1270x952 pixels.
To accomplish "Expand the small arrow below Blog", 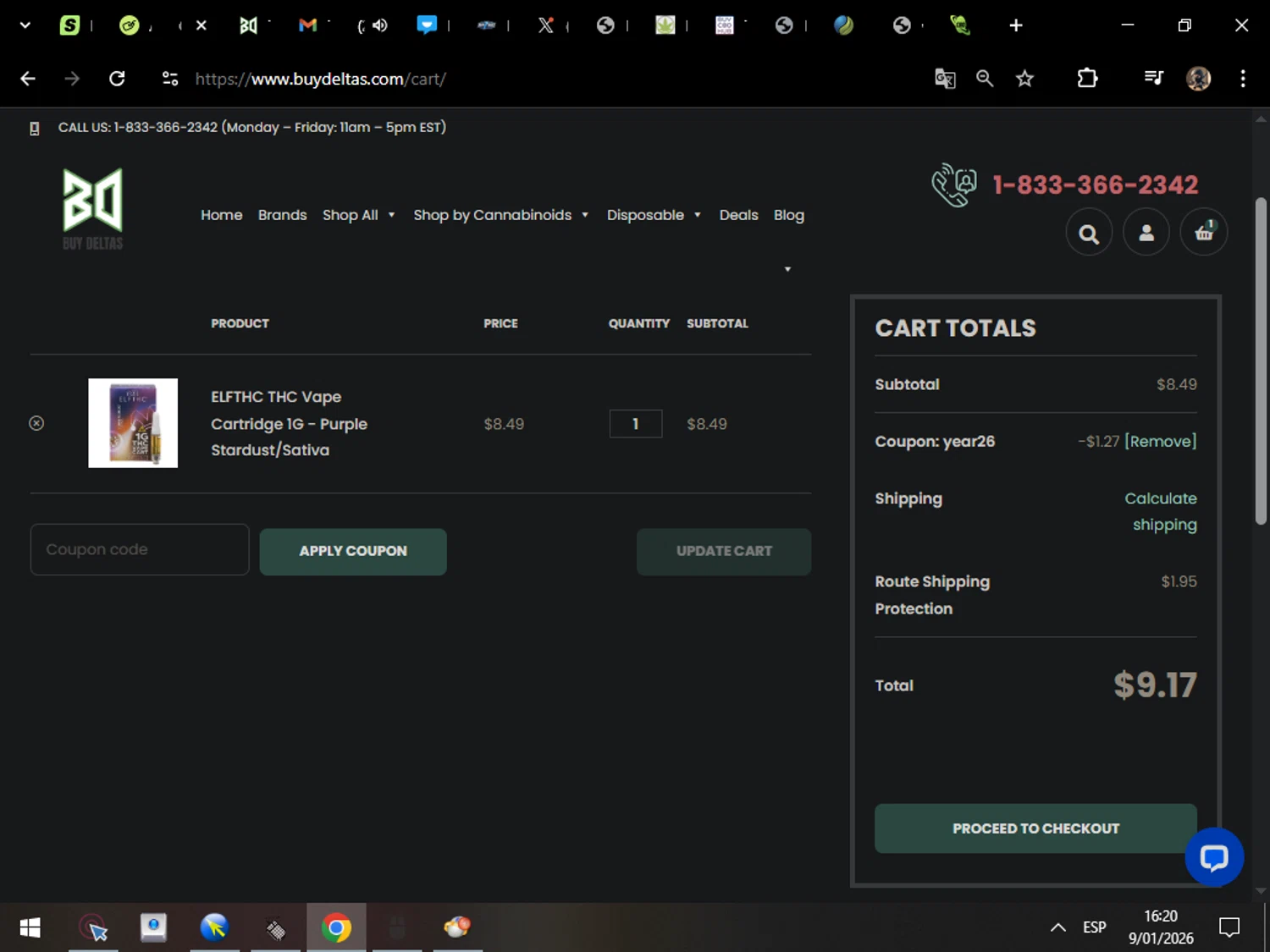I will click(787, 269).
